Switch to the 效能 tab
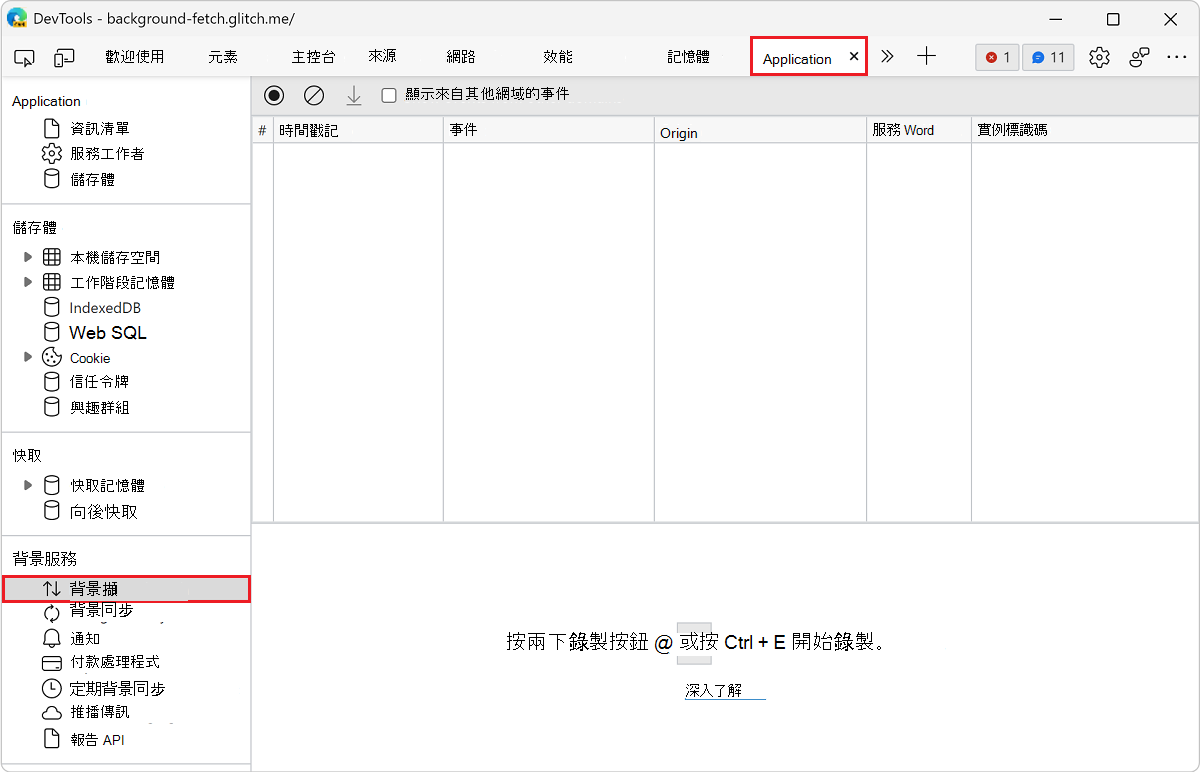This screenshot has height=772, width=1200. [558, 57]
